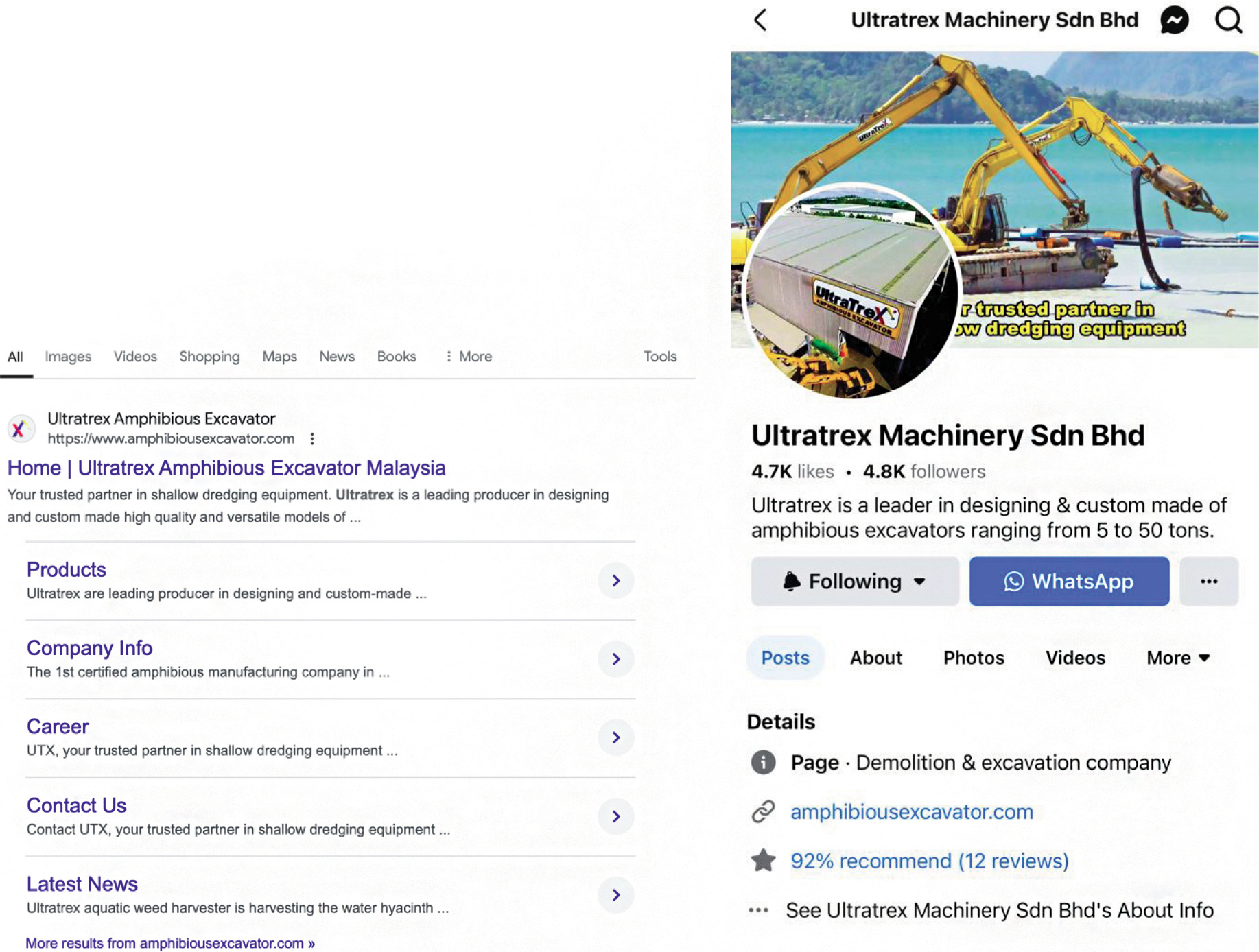Click the UltraTrex profile picture

click(x=851, y=291)
